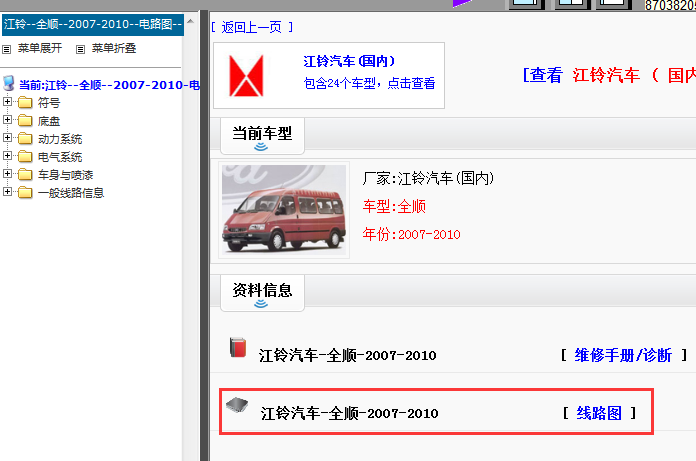Screen dimensions: 696x461
Task: Open the 动力系统 folder icon
Action: point(25,139)
